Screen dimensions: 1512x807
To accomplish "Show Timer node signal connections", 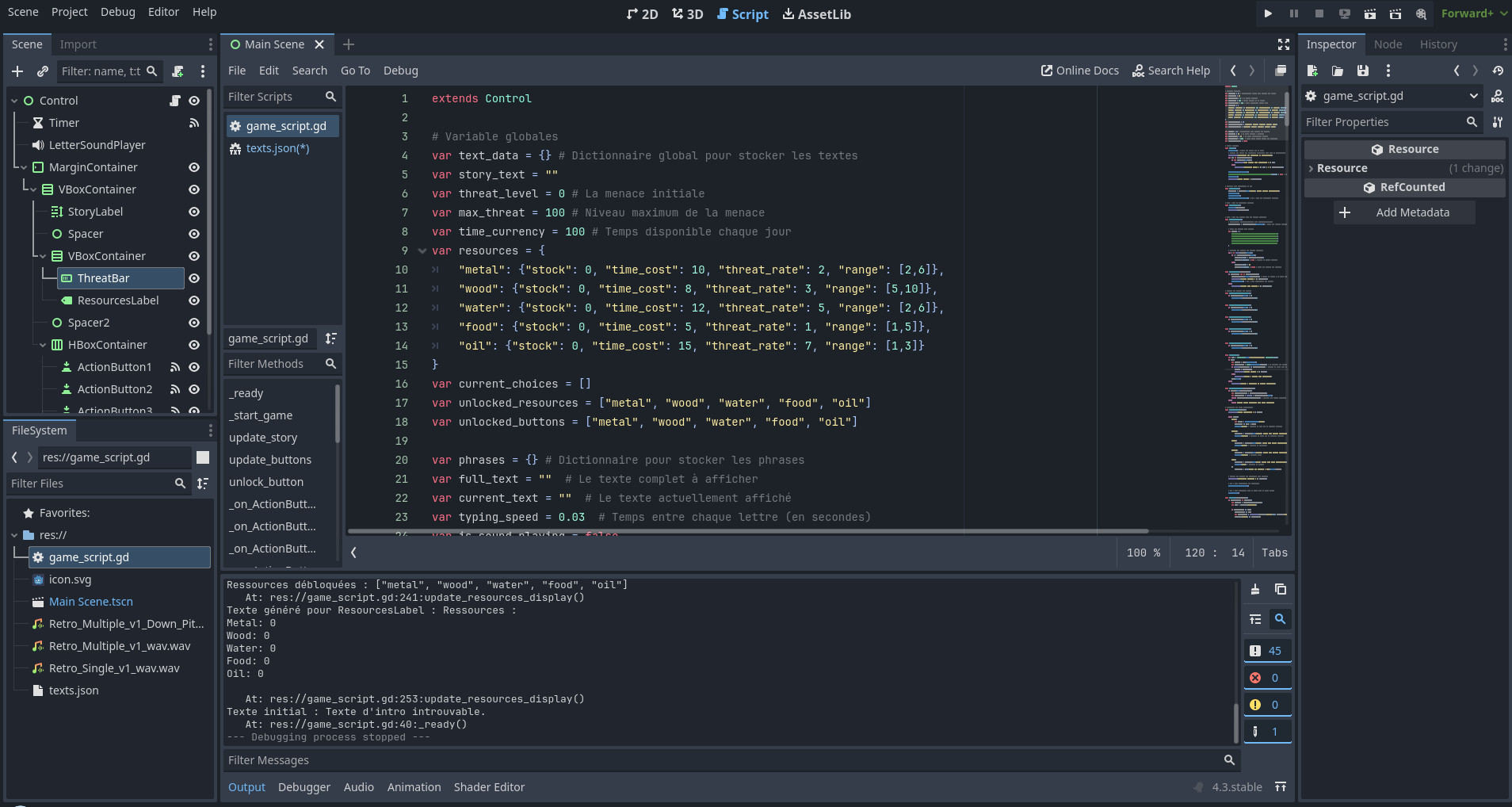I will [194, 123].
